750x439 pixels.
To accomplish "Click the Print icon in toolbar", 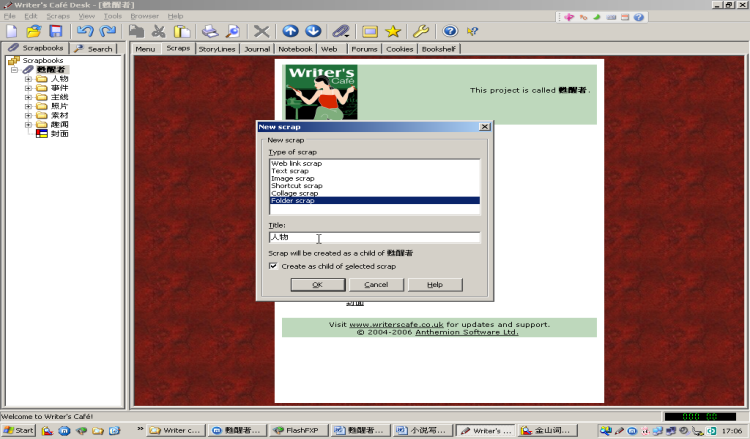I will pos(210,32).
